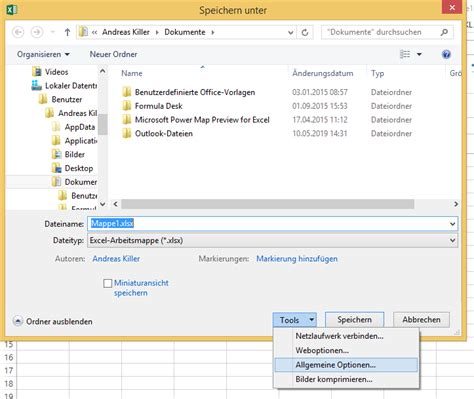Select Videos in the folder tree
Screen dimensions: 474x399
coord(50,72)
